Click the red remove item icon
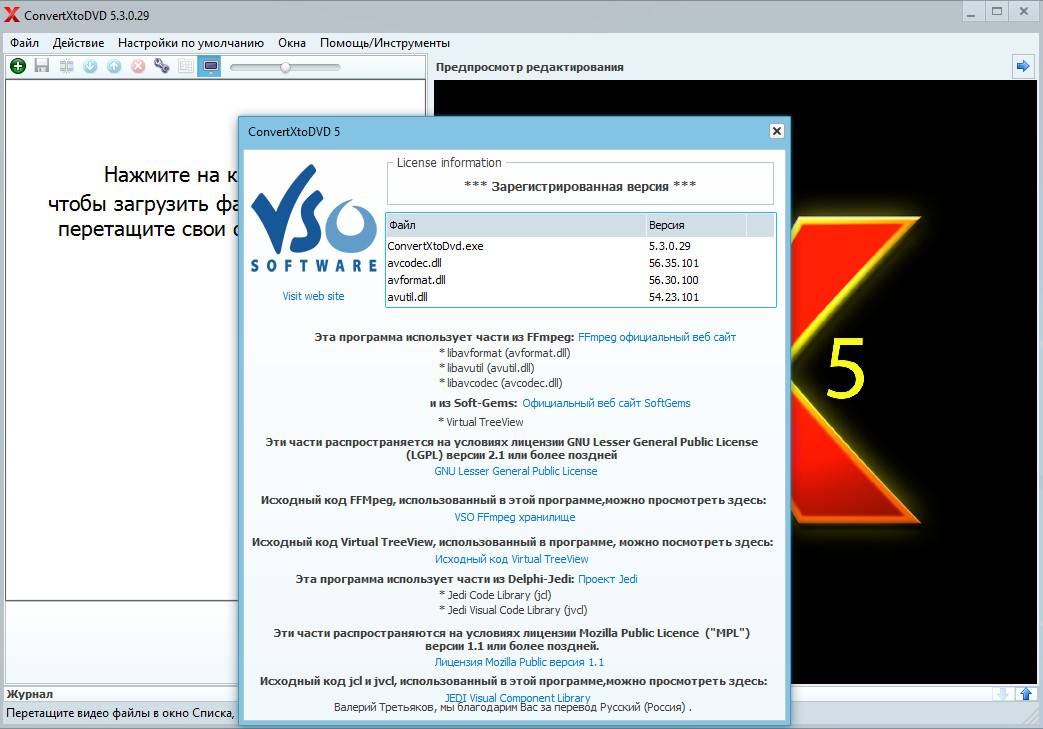 pyautogui.click(x=138, y=66)
